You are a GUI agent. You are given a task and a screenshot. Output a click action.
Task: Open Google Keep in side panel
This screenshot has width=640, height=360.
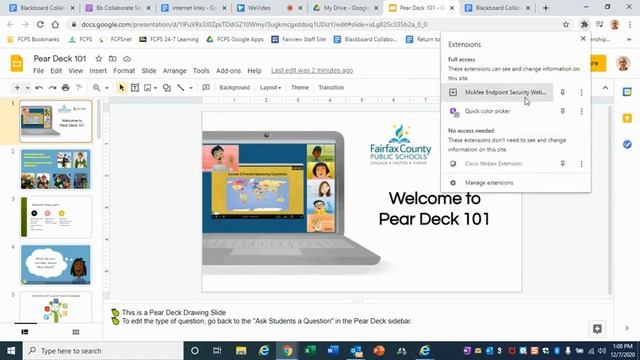(x=627, y=118)
